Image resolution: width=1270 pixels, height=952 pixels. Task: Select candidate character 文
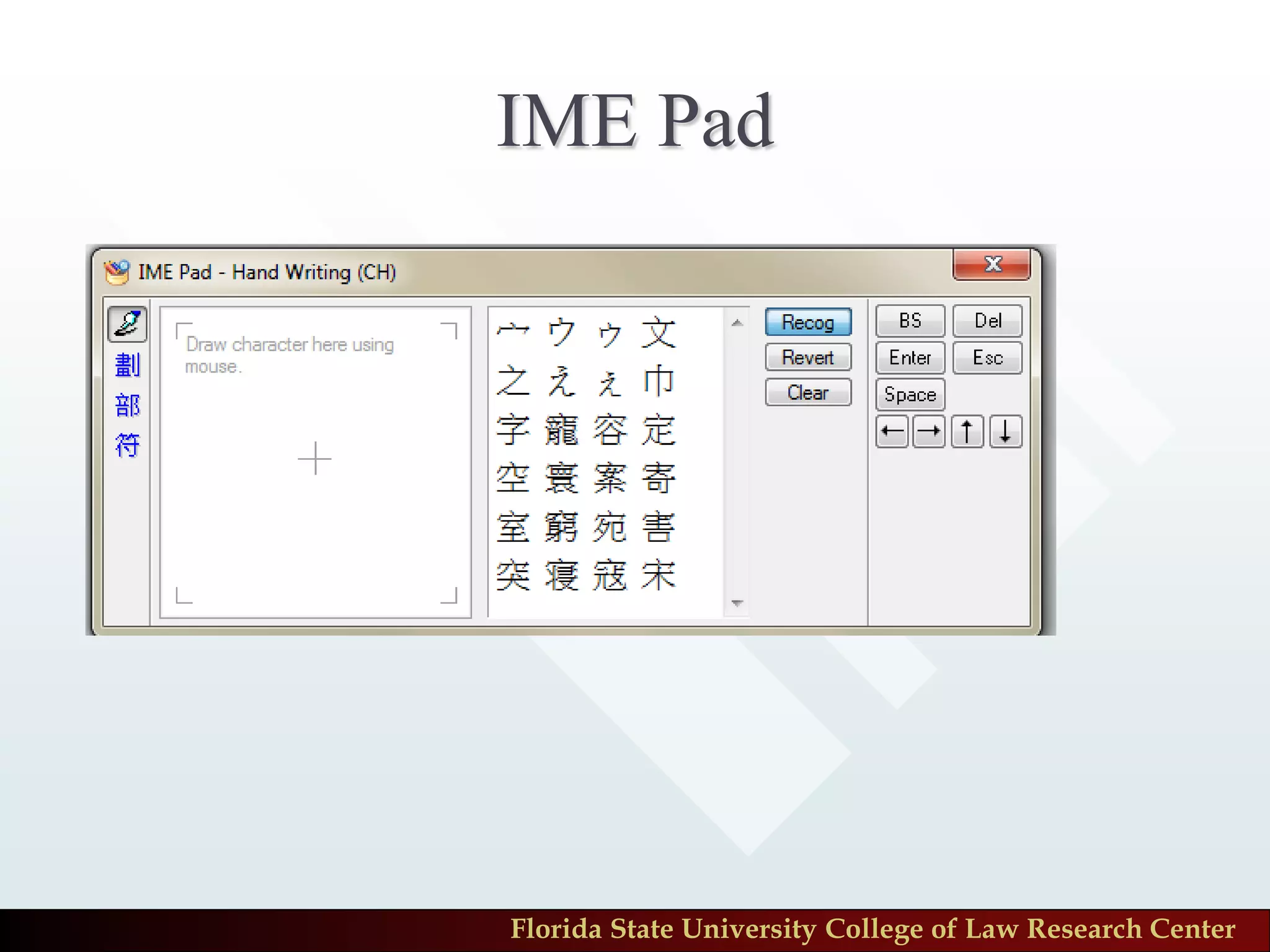pos(659,333)
